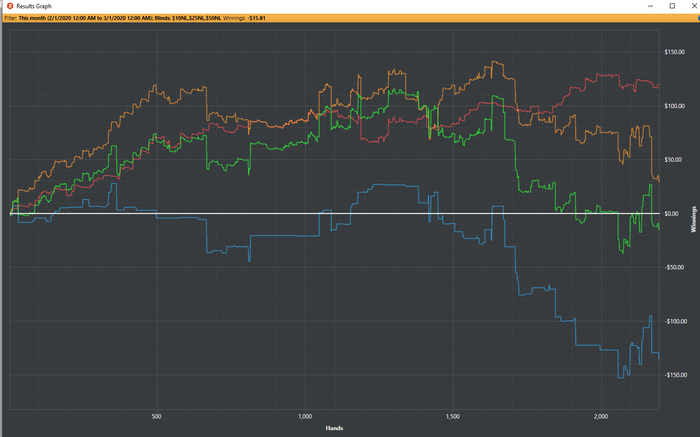
Task: Click the -$150.00 axis label
Action: 675,375
